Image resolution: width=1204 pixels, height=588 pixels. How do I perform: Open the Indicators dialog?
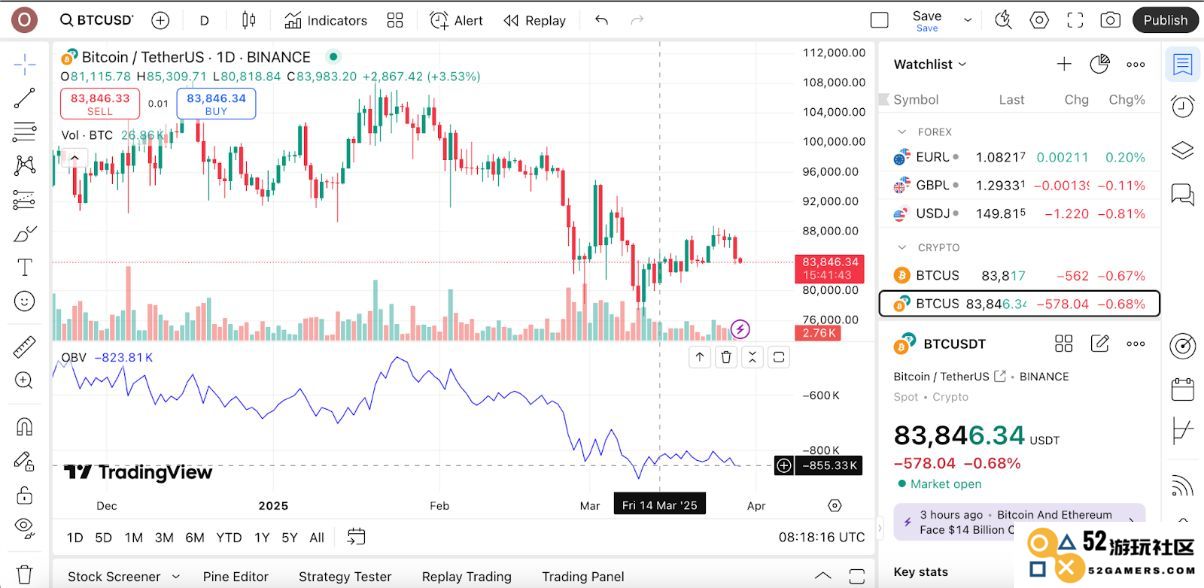(x=326, y=20)
